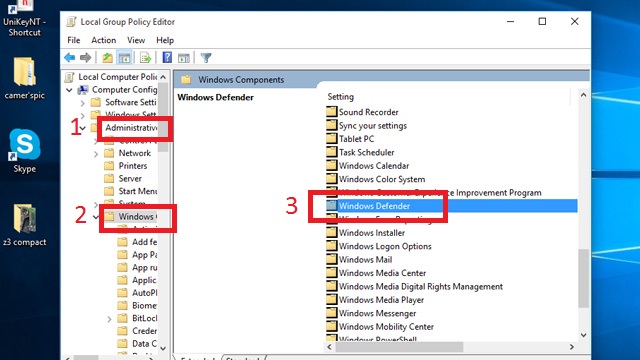The height and width of the screenshot is (360, 640).
Task: Select the Printers tree item
Action: pyautogui.click(x=133, y=166)
